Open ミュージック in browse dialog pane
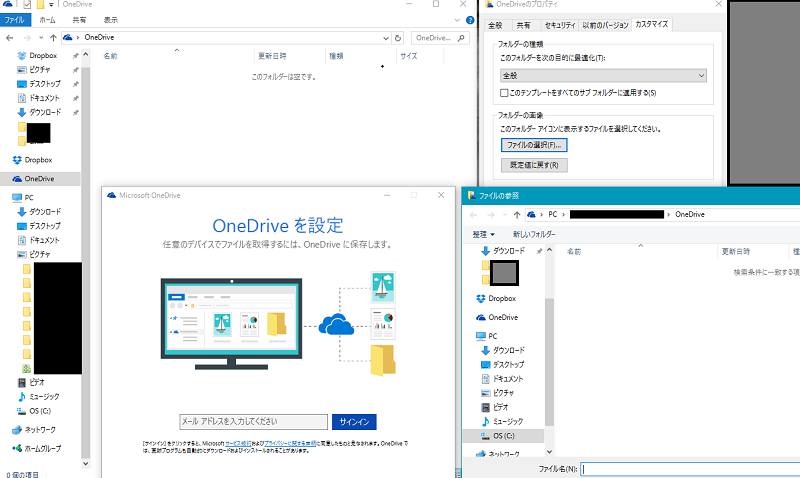This screenshot has width=800, height=478. [x=508, y=421]
